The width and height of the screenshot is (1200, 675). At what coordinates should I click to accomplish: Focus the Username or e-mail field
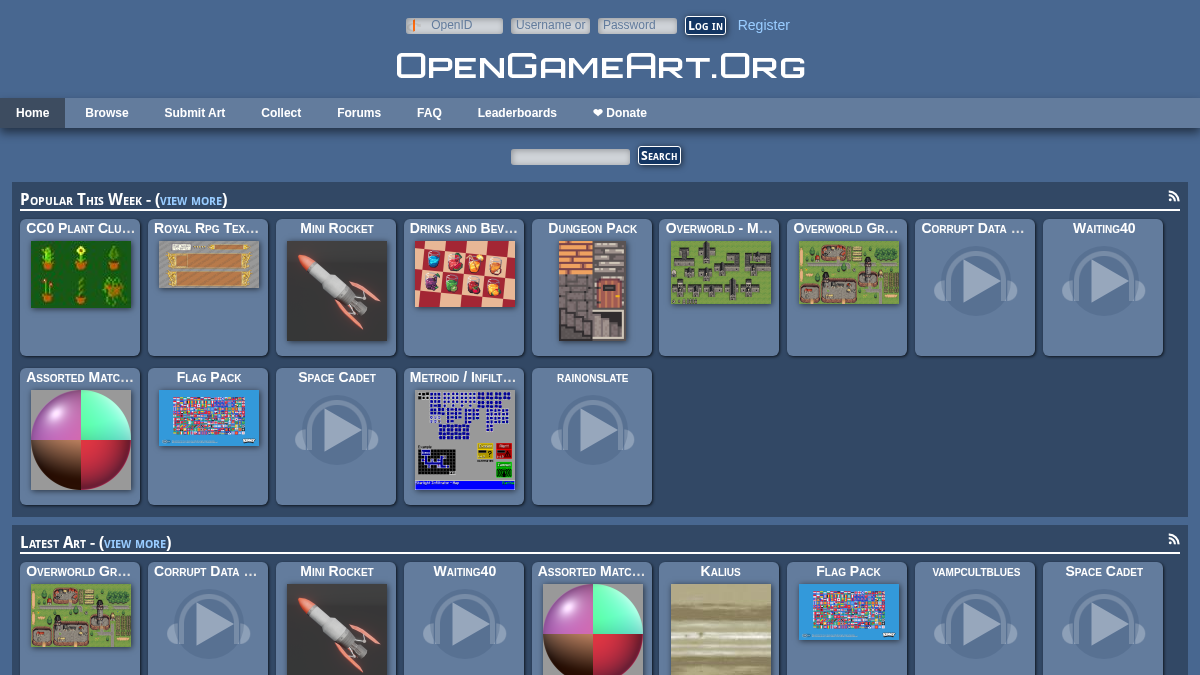[x=550, y=26]
